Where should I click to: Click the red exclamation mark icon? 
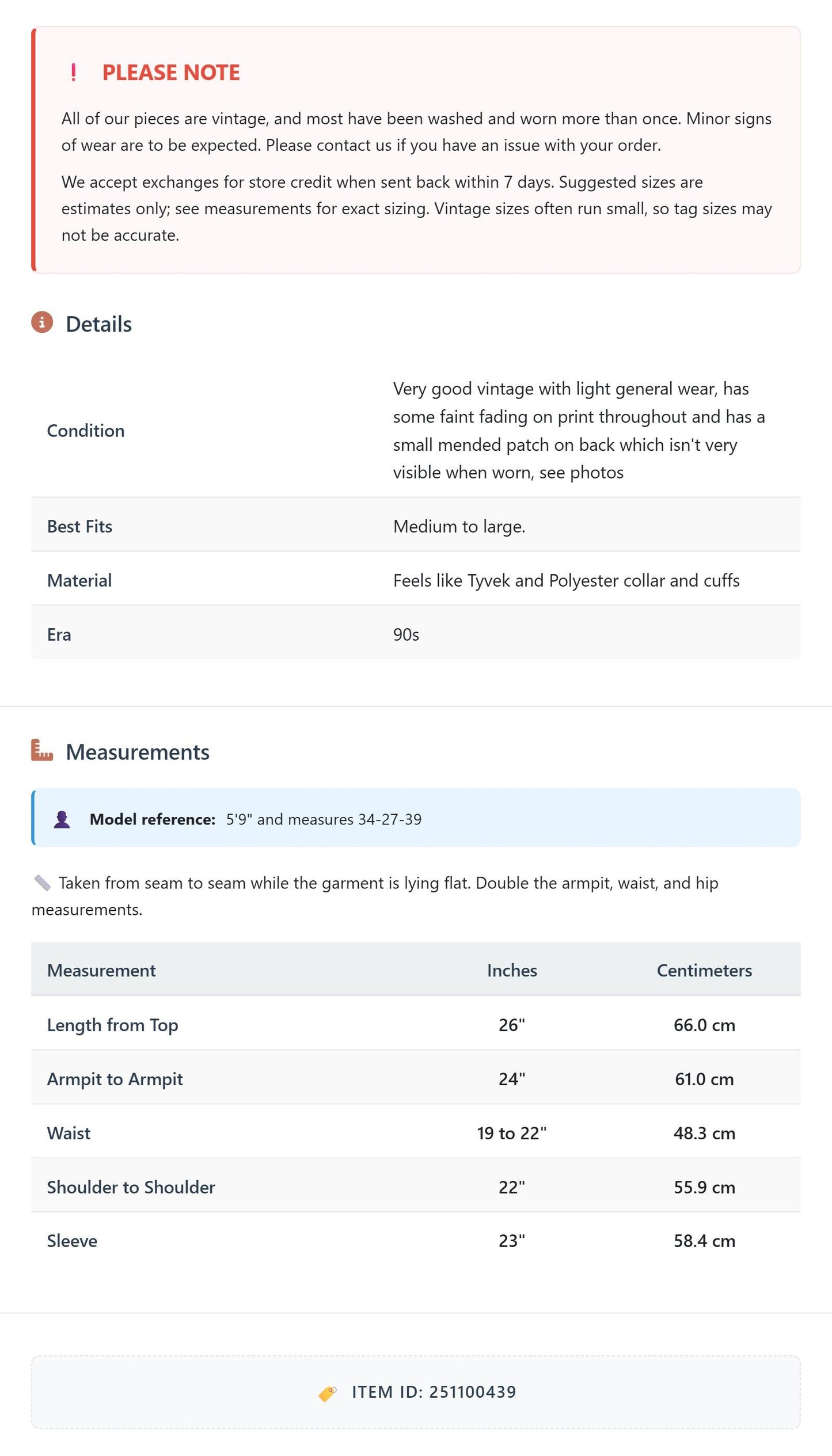(73, 73)
